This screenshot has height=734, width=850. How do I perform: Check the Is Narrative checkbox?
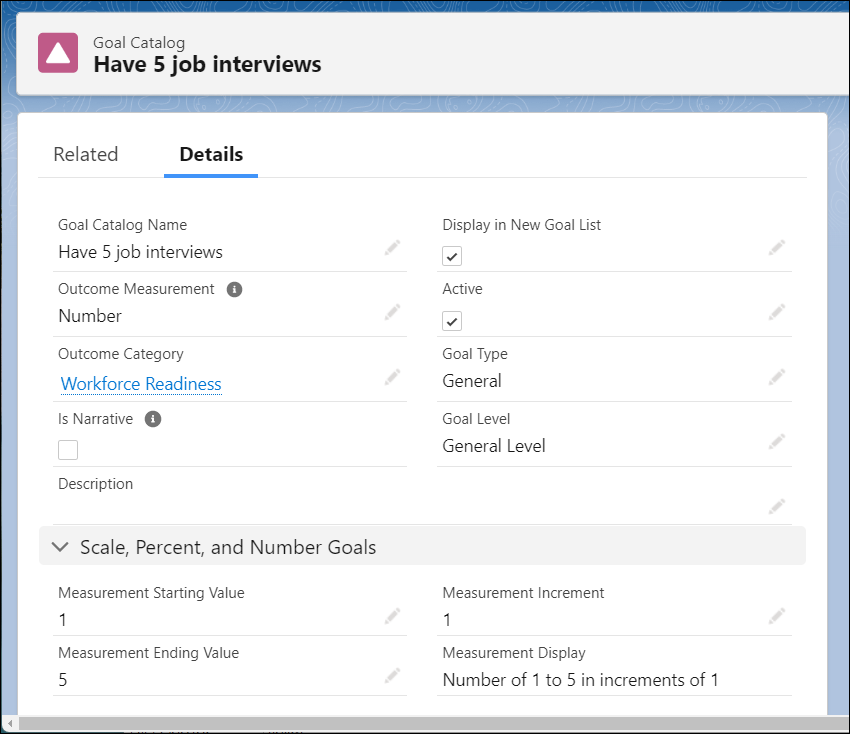click(x=68, y=450)
